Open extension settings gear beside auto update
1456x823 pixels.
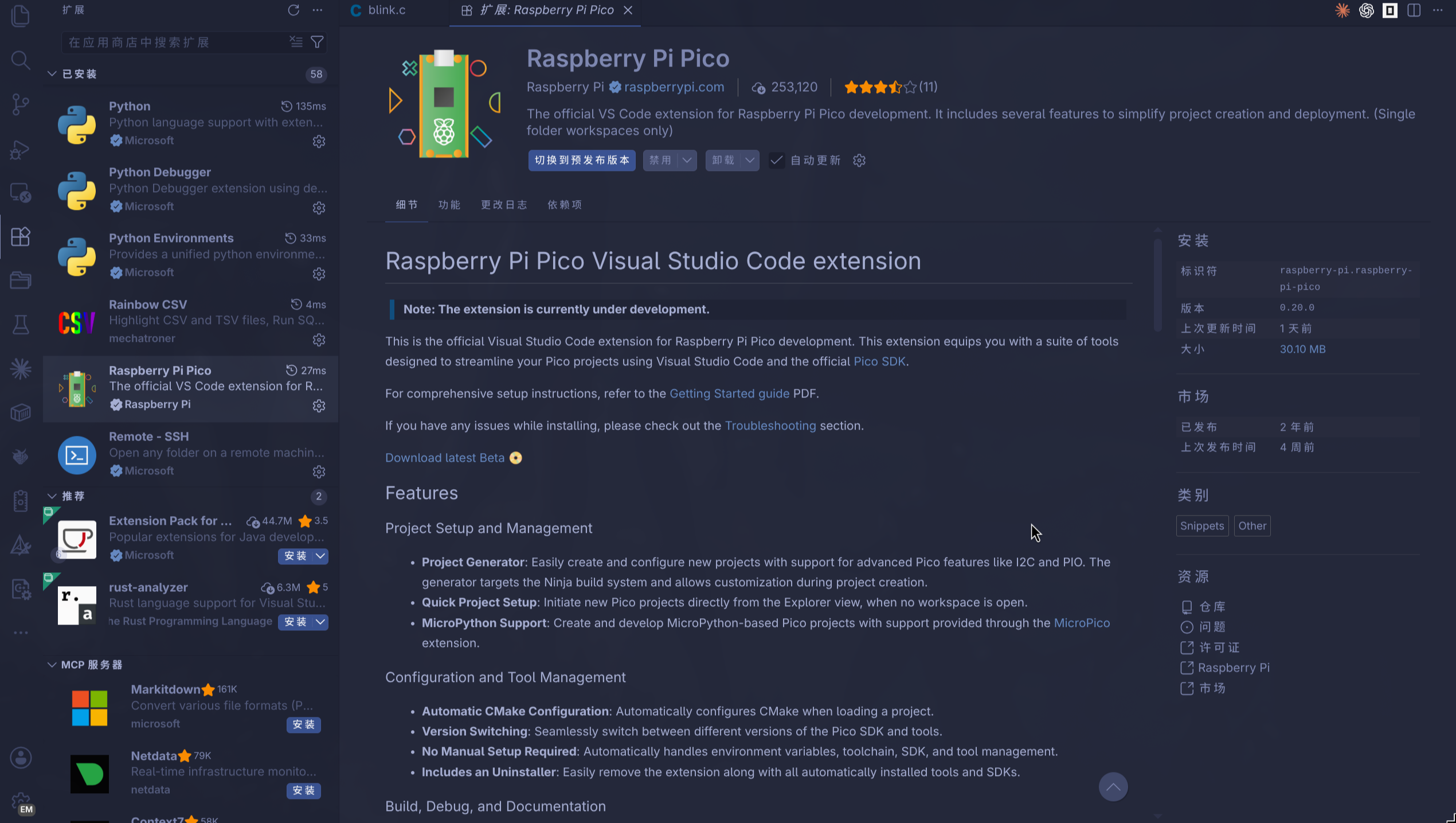point(859,160)
